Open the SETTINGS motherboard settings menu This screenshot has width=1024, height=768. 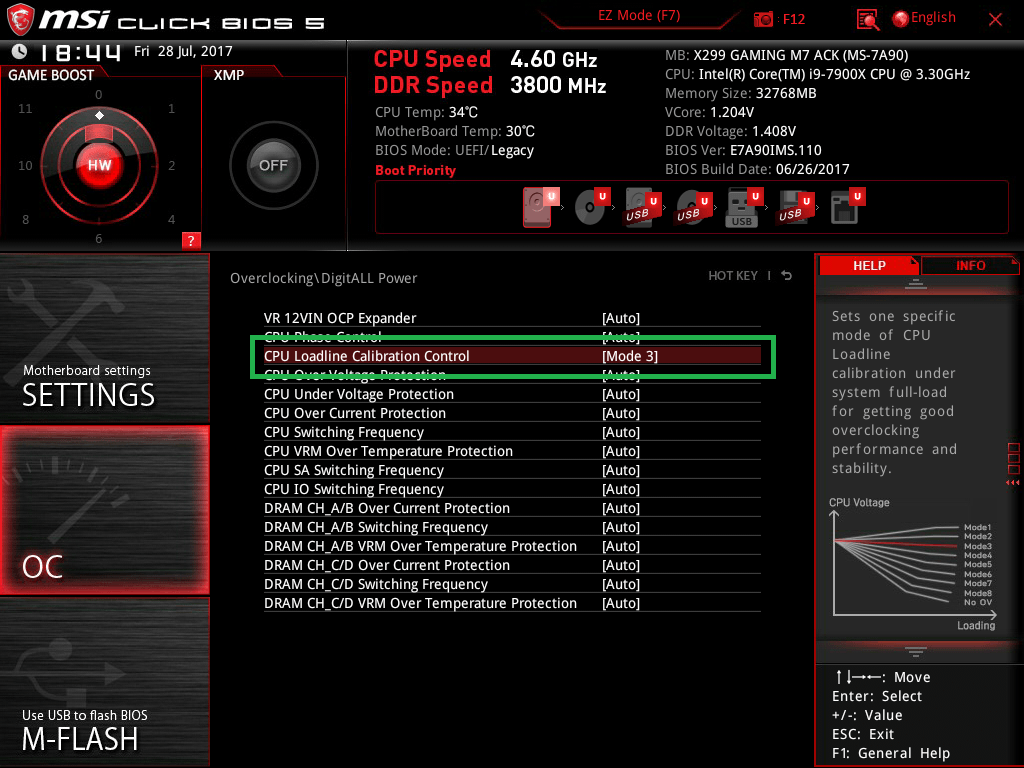click(x=104, y=338)
